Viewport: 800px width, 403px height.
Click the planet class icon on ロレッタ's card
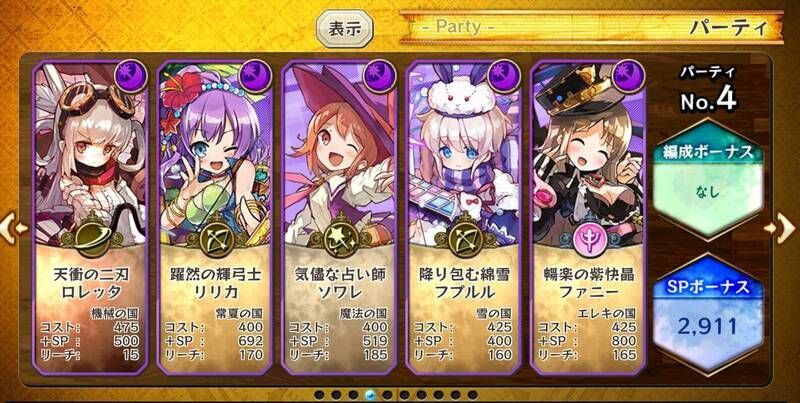click(x=92, y=240)
